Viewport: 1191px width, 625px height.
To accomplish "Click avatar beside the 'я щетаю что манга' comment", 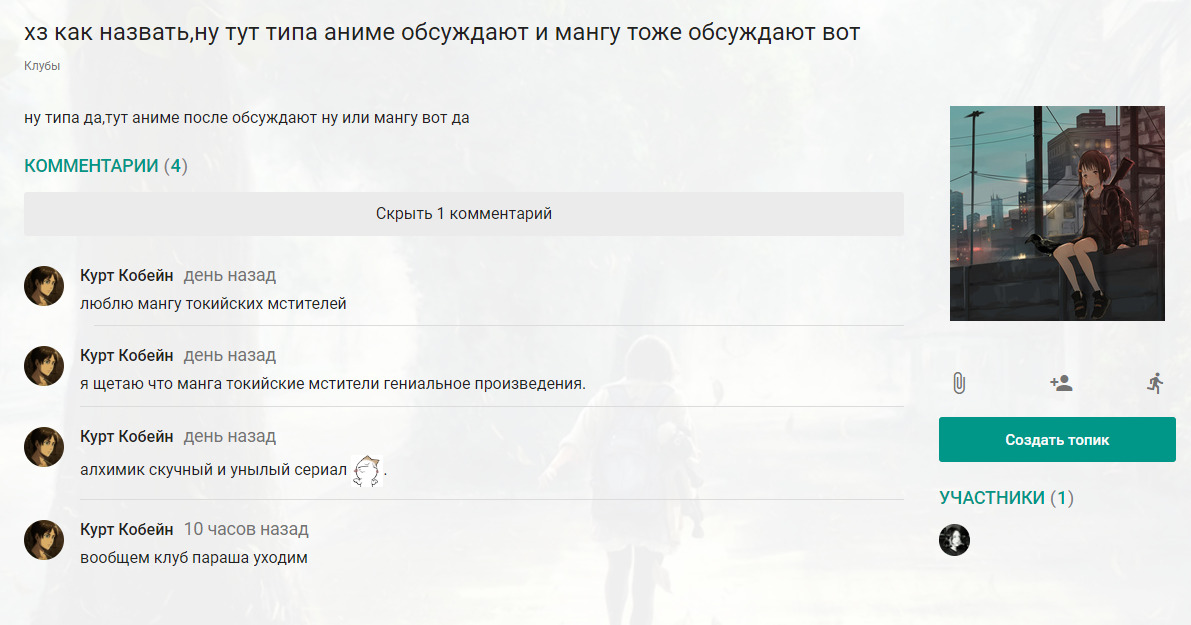I will click(x=44, y=366).
